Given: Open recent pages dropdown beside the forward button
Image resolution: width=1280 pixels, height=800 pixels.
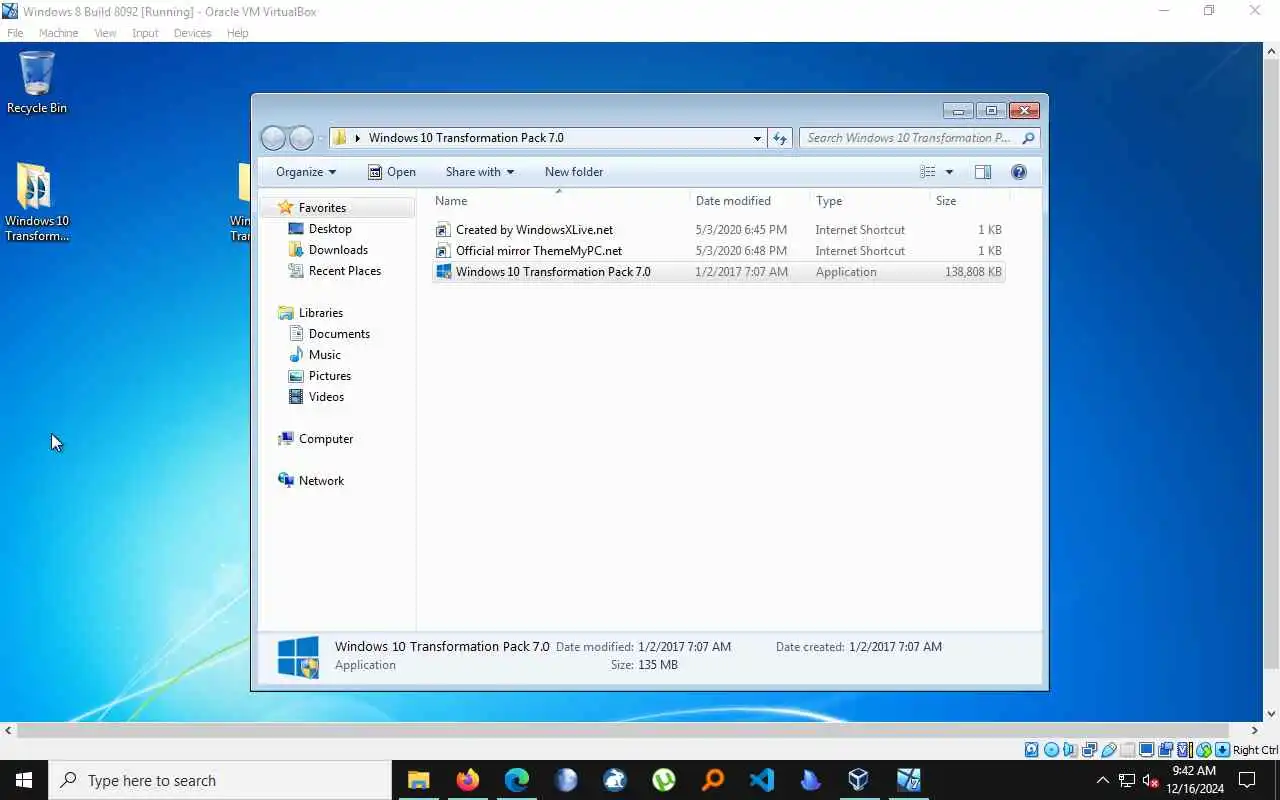Looking at the screenshot, I should pyautogui.click(x=321, y=138).
